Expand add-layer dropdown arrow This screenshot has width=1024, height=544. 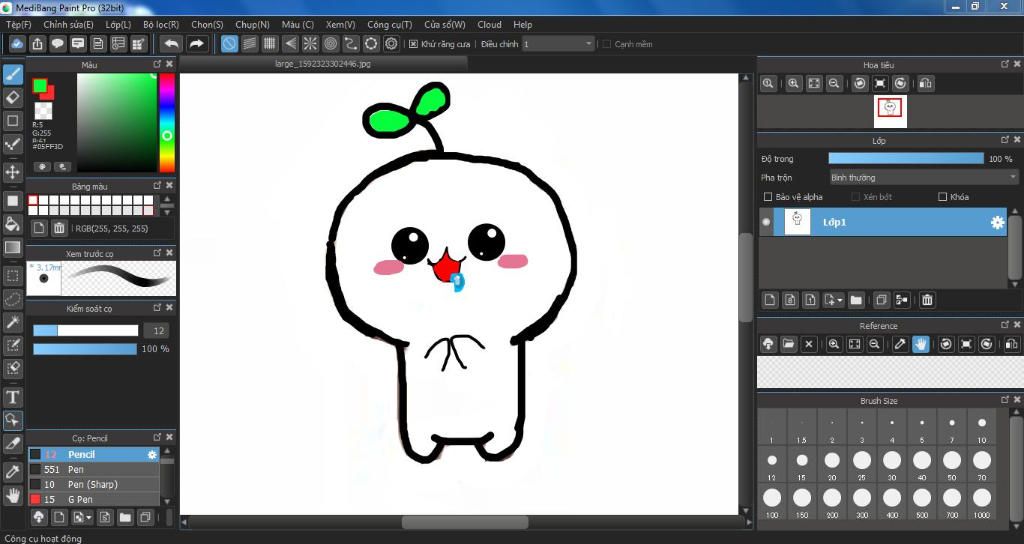(x=839, y=300)
